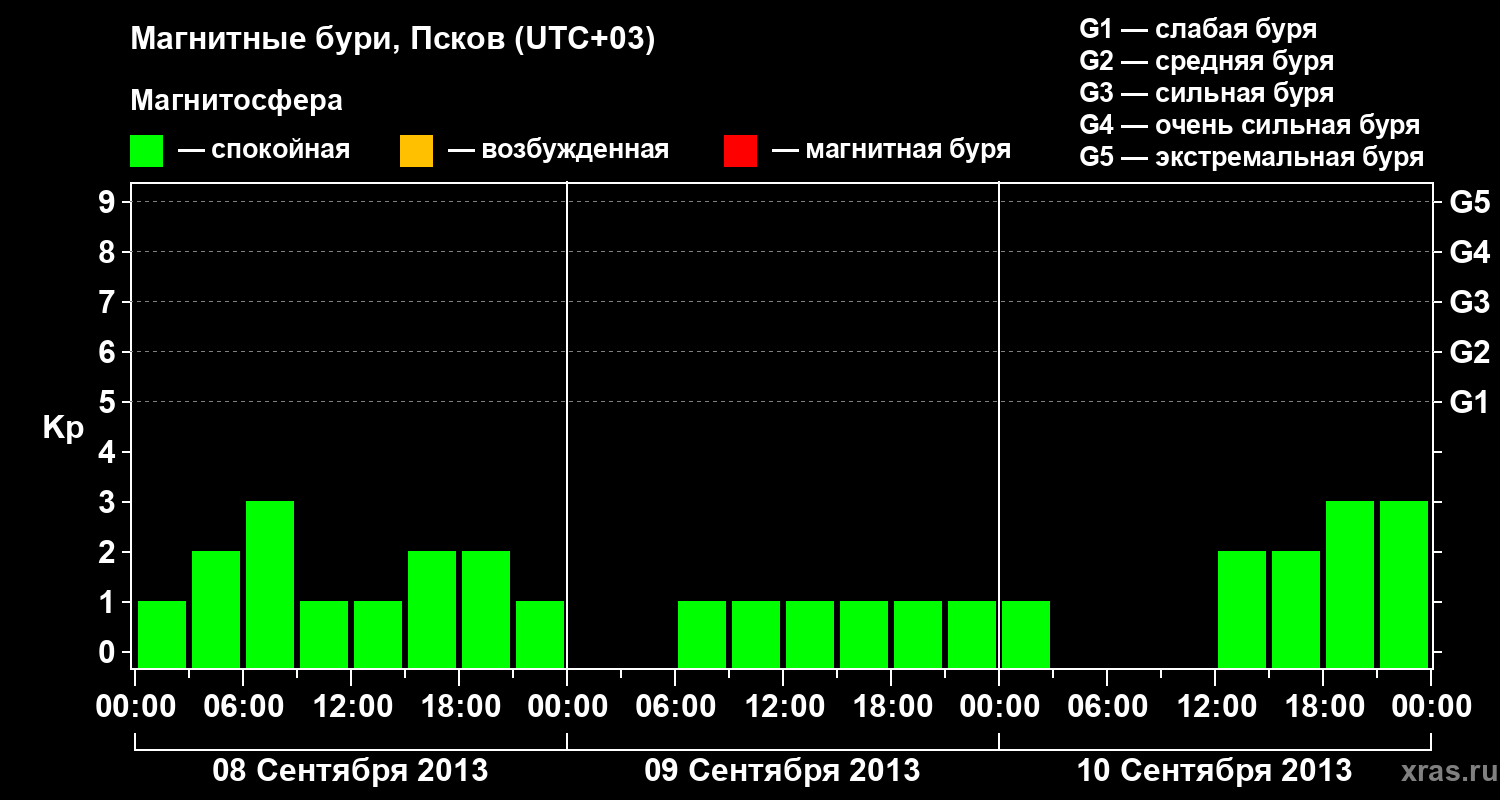Click the Kp 3 bar on 08 September

pyautogui.click(x=270, y=584)
